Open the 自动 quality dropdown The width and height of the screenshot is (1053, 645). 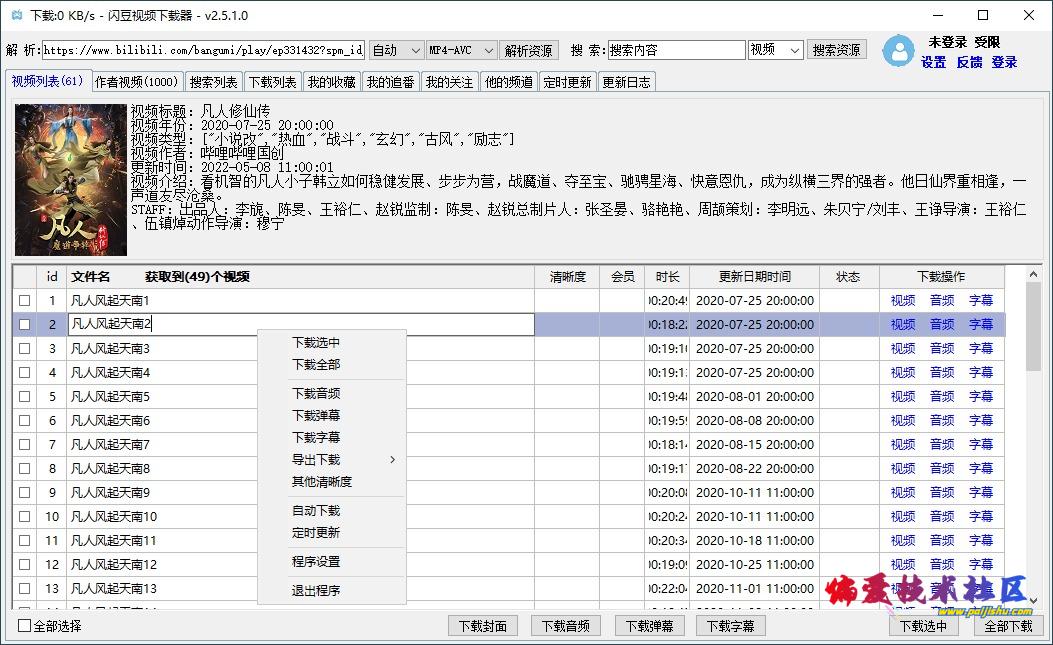[396, 50]
